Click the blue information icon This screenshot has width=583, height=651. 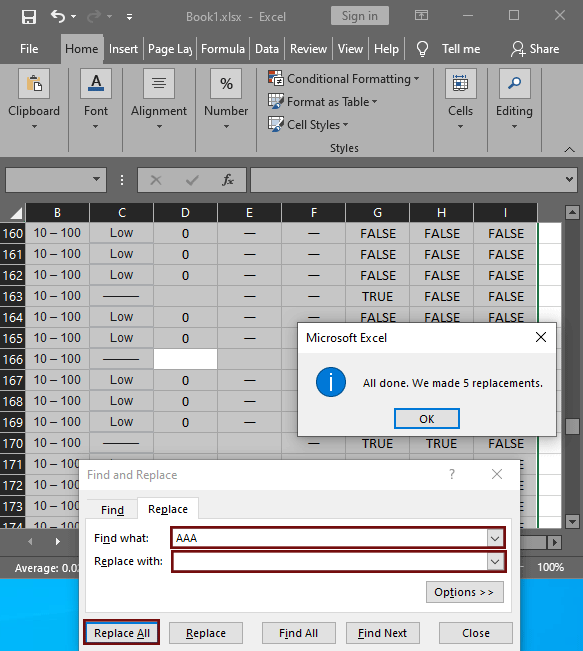pos(331,382)
